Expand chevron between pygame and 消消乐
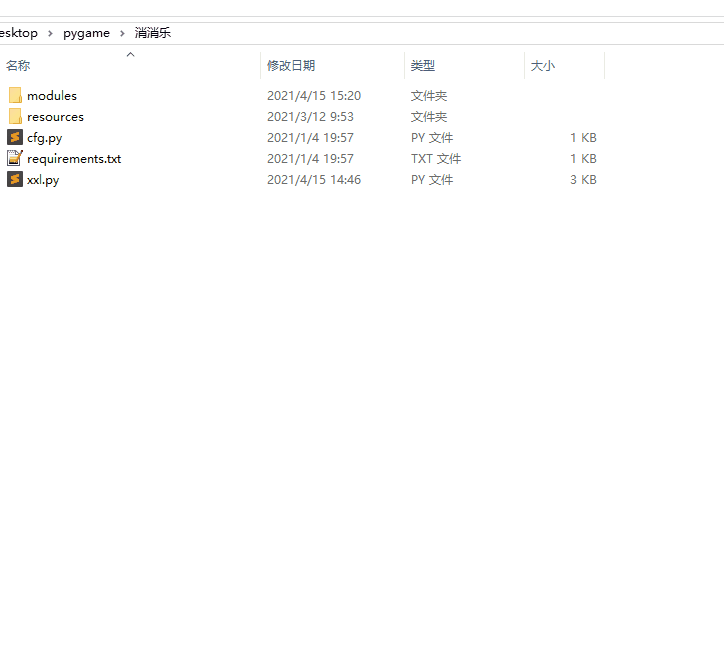The height and width of the screenshot is (657, 724). click(x=122, y=33)
